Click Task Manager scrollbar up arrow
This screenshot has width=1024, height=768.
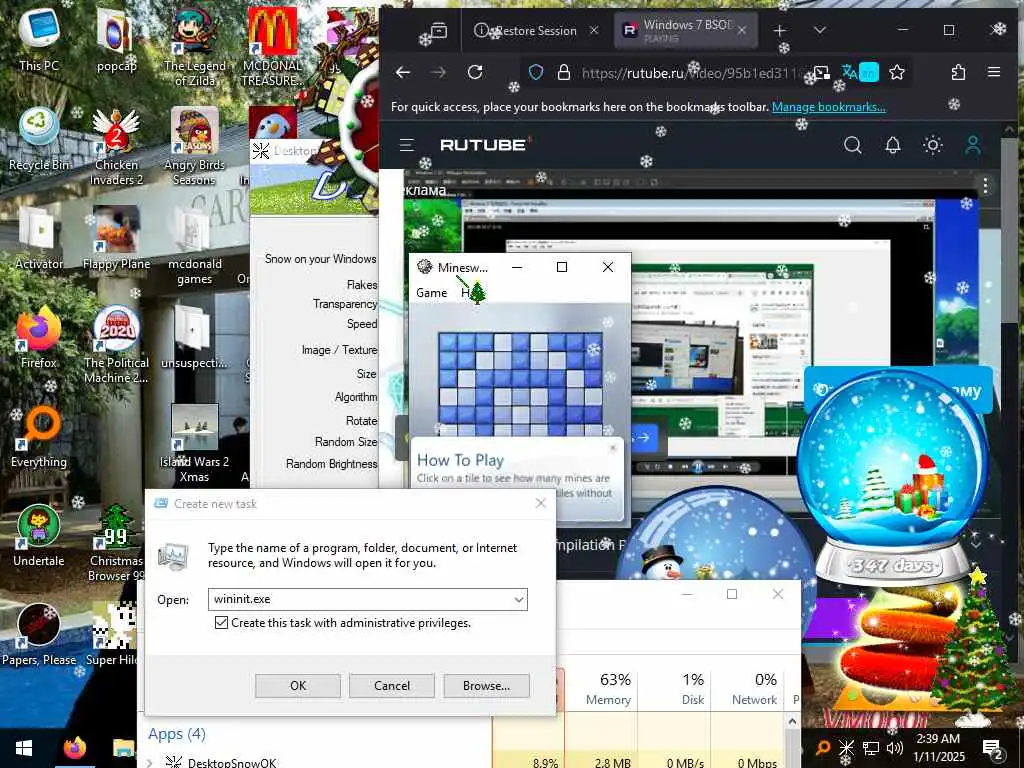pos(792,722)
